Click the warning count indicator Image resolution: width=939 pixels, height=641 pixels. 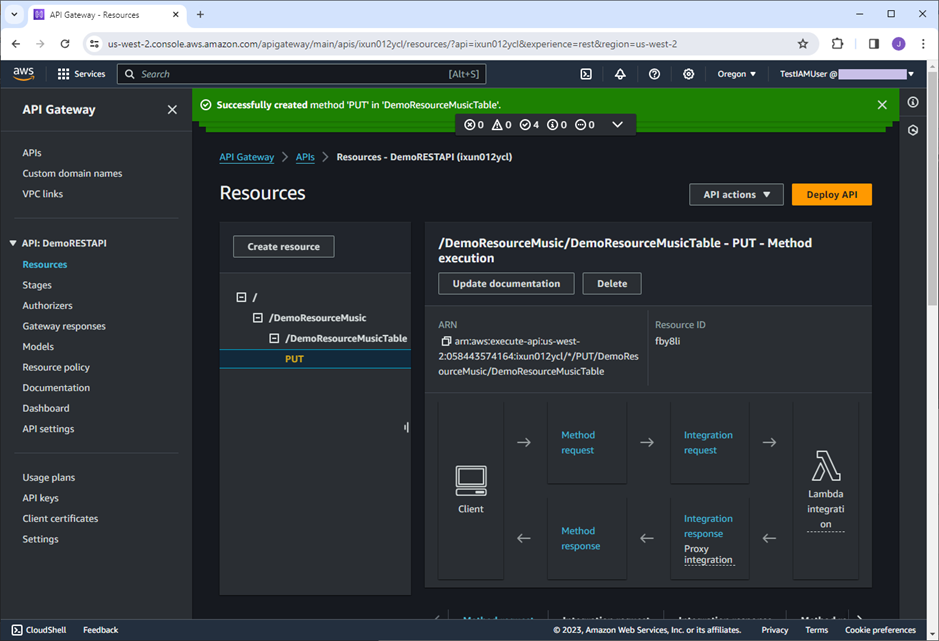point(501,125)
